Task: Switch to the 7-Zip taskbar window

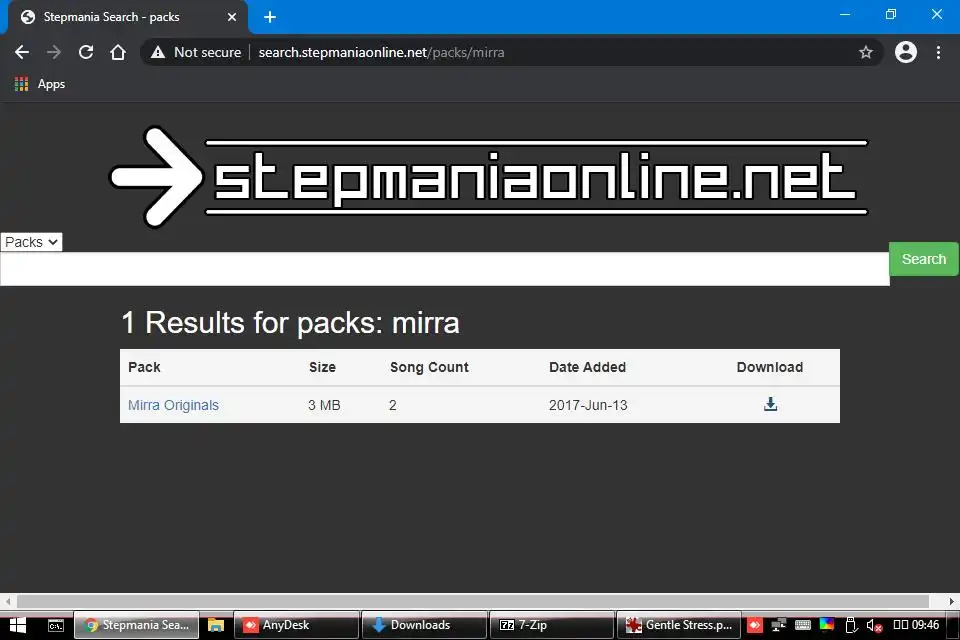Action: [x=552, y=625]
